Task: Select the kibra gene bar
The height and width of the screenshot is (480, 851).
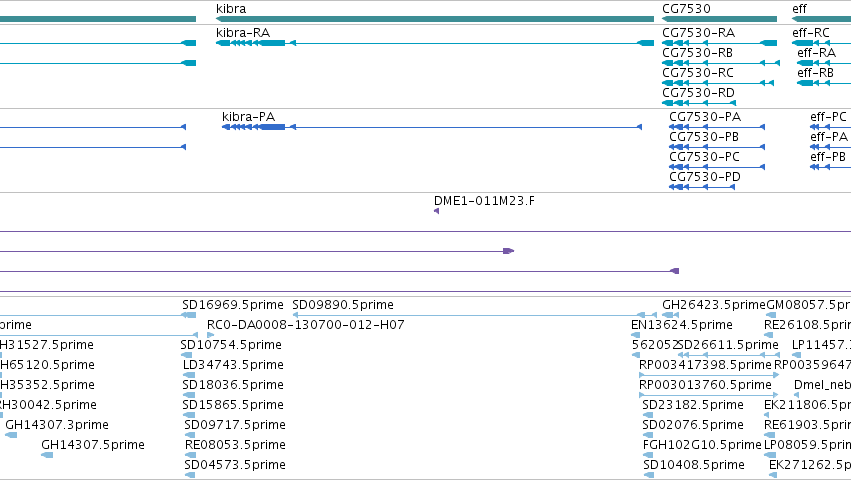Action: coord(435,19)
